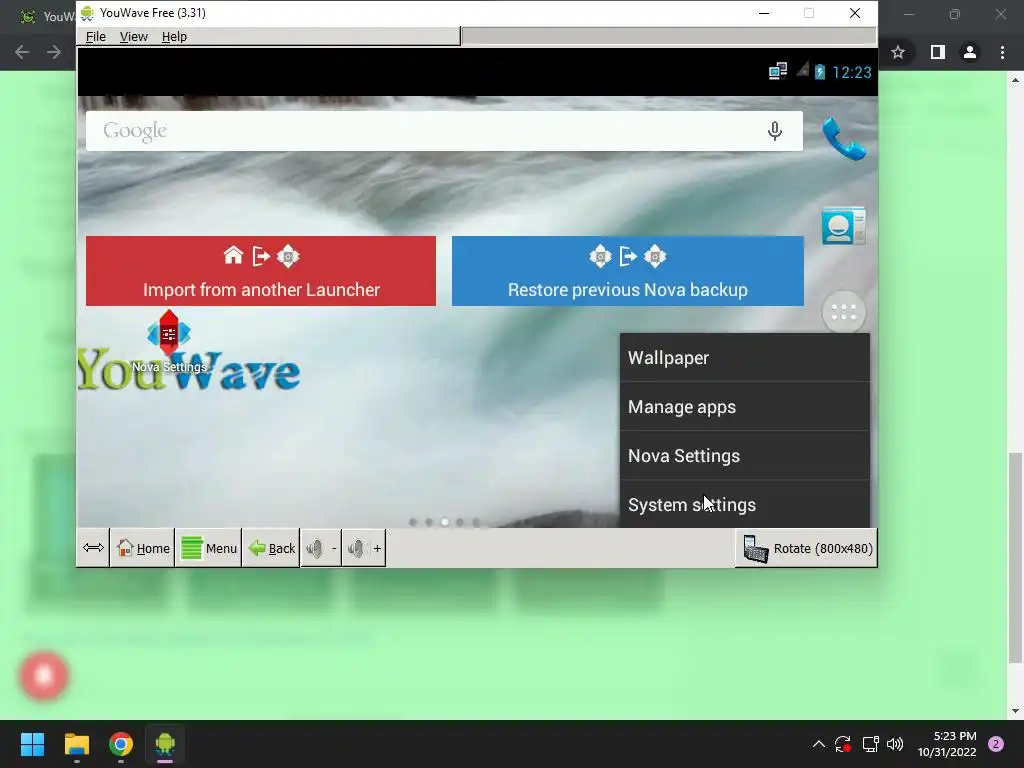Click Restore previous Nova backup button
The image size is (1024, 768).
pyautogui.click(x=628, y=271)
